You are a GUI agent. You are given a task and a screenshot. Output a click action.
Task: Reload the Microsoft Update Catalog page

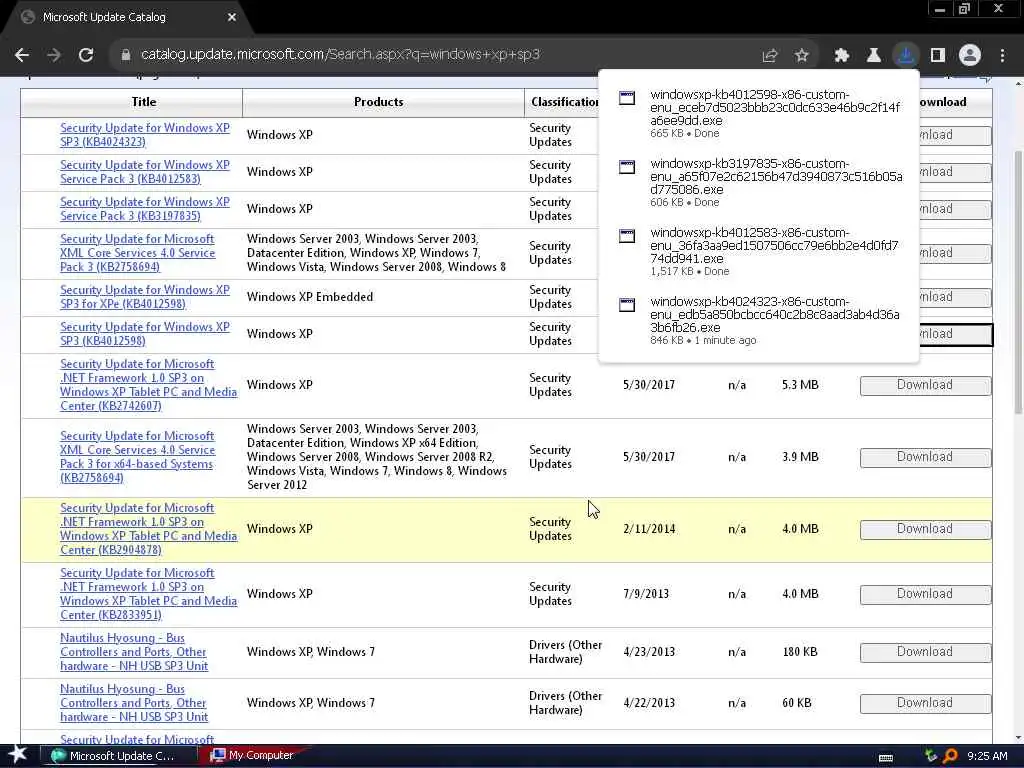86,55
